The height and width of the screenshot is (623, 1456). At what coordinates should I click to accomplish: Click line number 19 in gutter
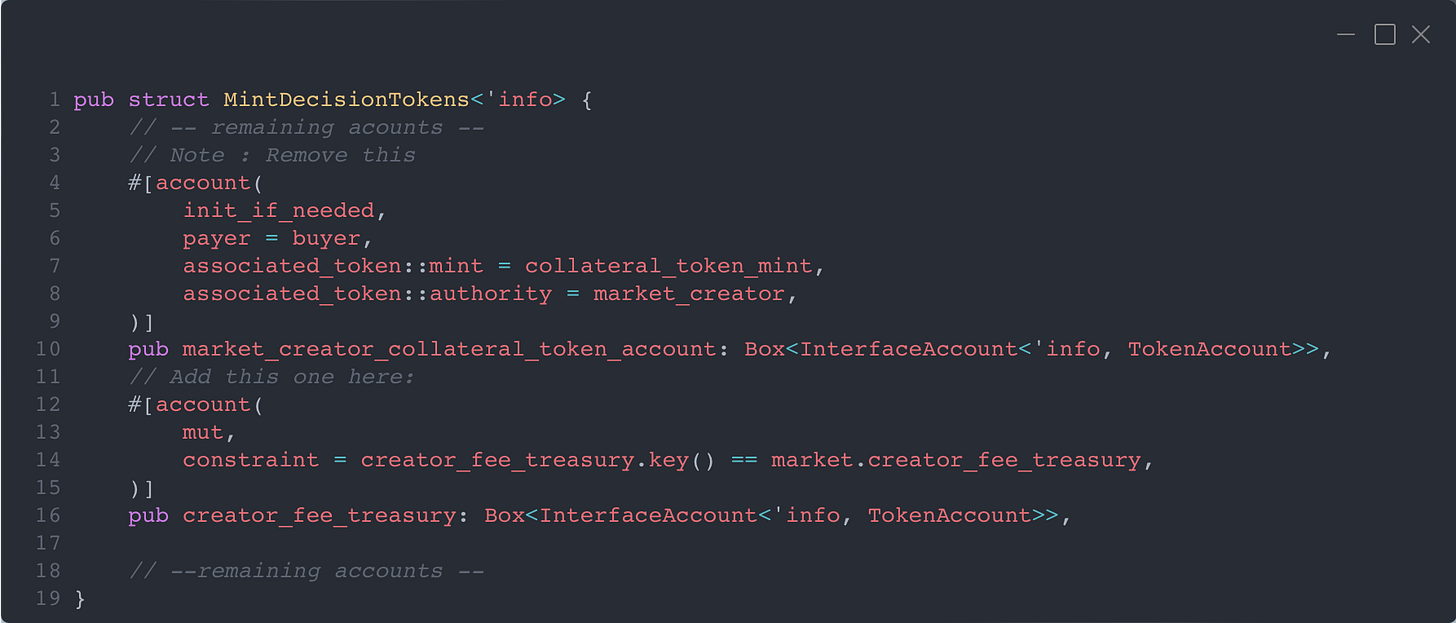(50, 599)
